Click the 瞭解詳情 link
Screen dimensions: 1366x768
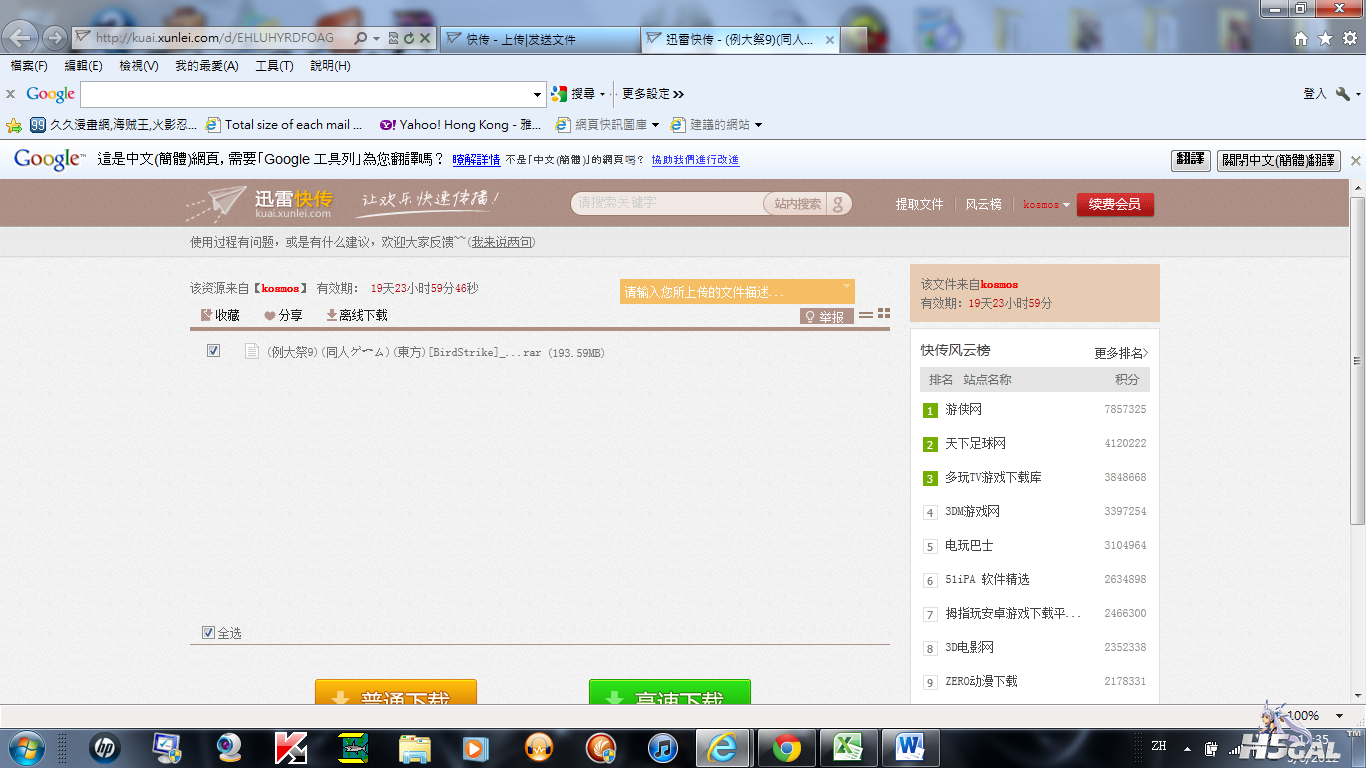point(476,160)
